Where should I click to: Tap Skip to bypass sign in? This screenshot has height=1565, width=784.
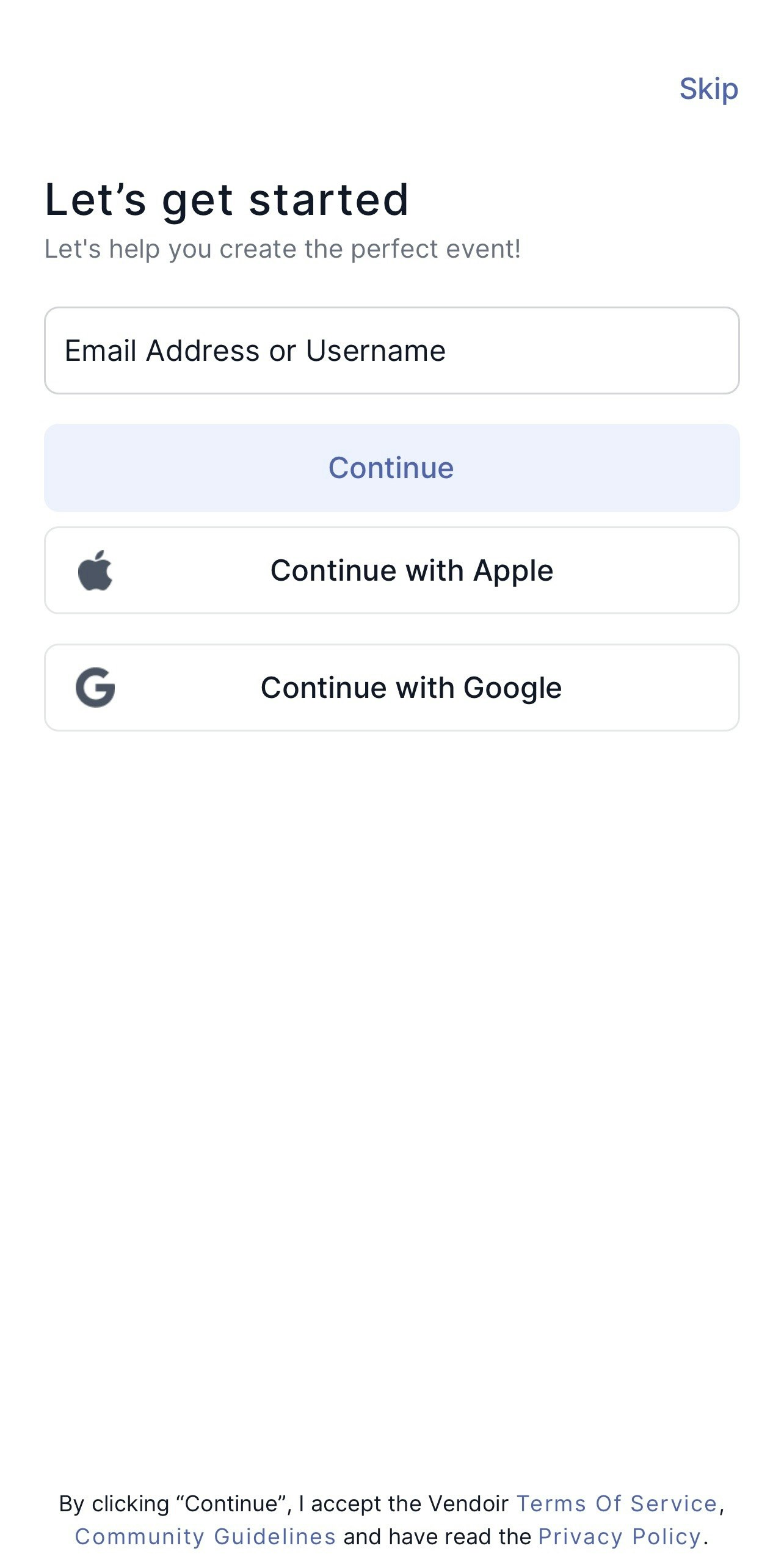pyautogui.click(x=709, y=89)
